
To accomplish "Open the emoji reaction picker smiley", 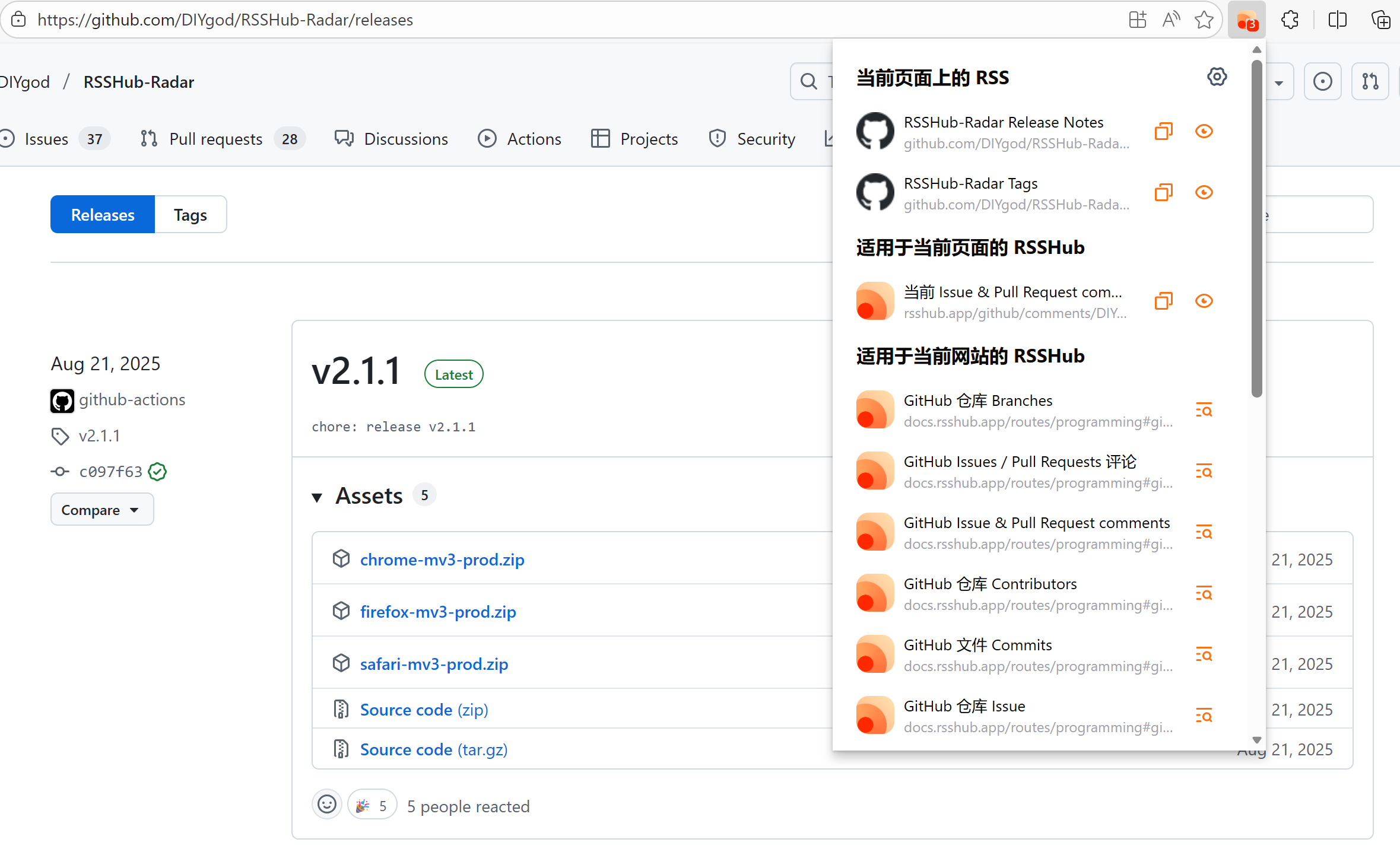I will 326,805.
